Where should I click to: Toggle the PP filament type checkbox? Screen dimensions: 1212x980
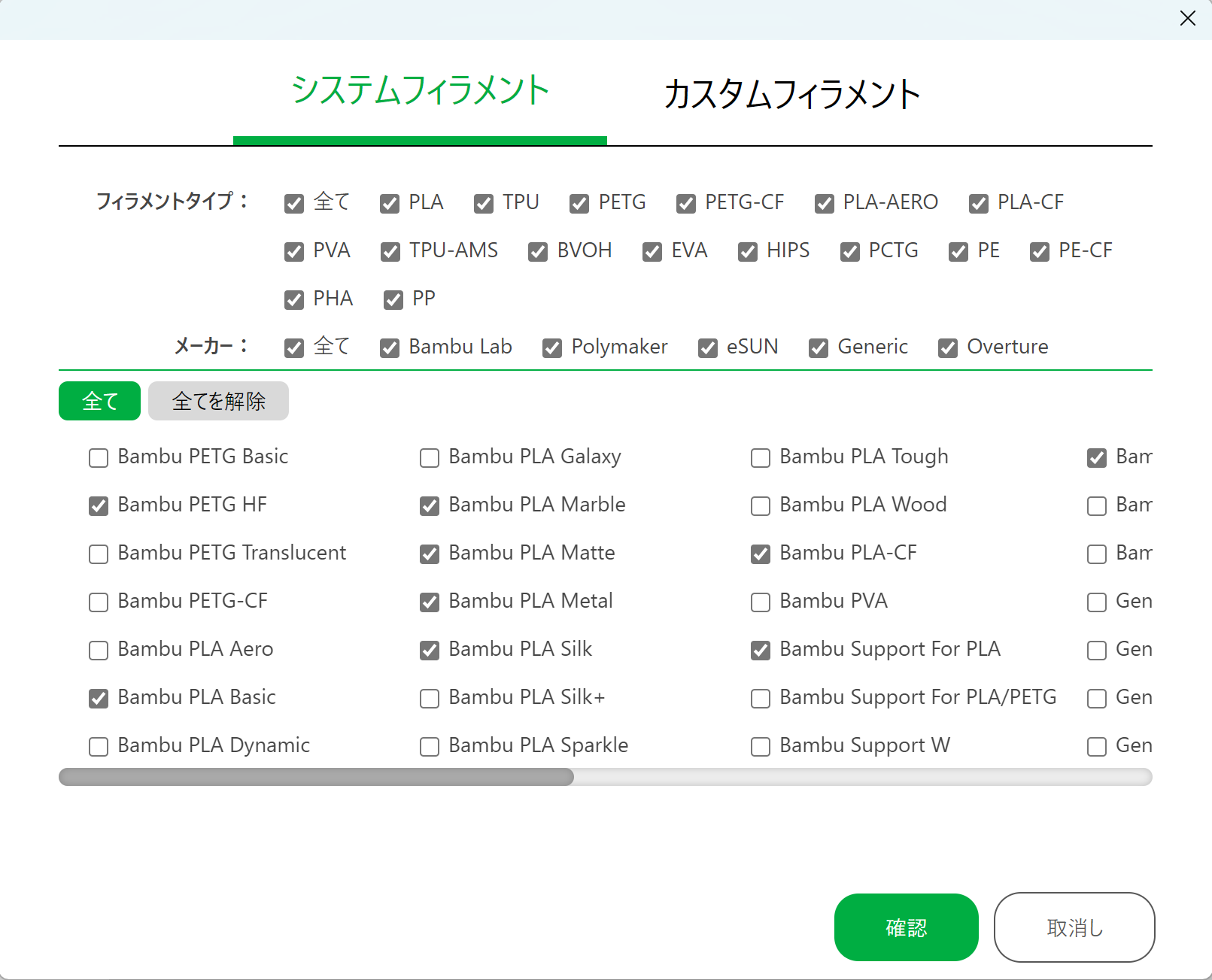point(393,299)
